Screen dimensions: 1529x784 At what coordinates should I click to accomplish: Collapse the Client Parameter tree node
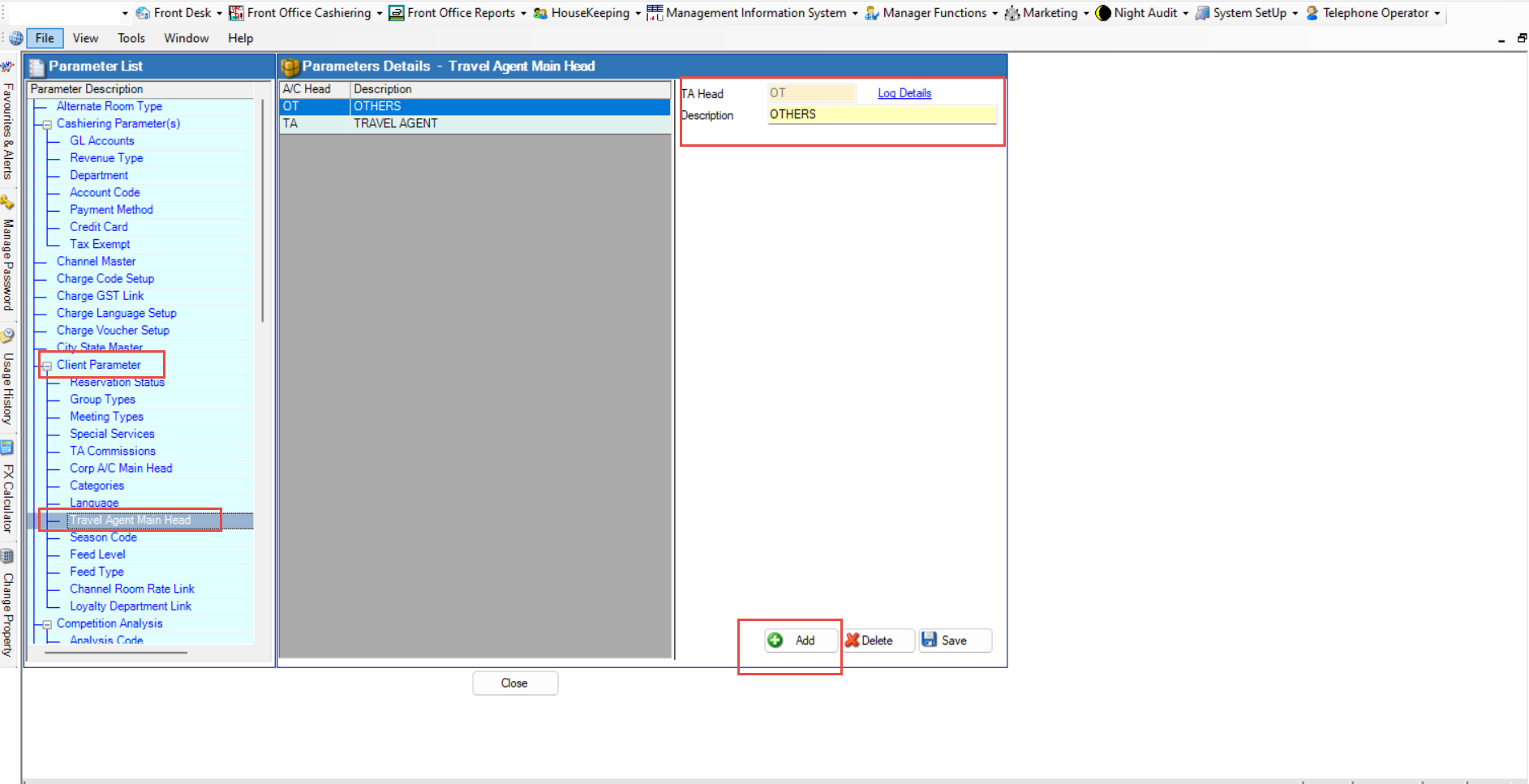(47, 366)
